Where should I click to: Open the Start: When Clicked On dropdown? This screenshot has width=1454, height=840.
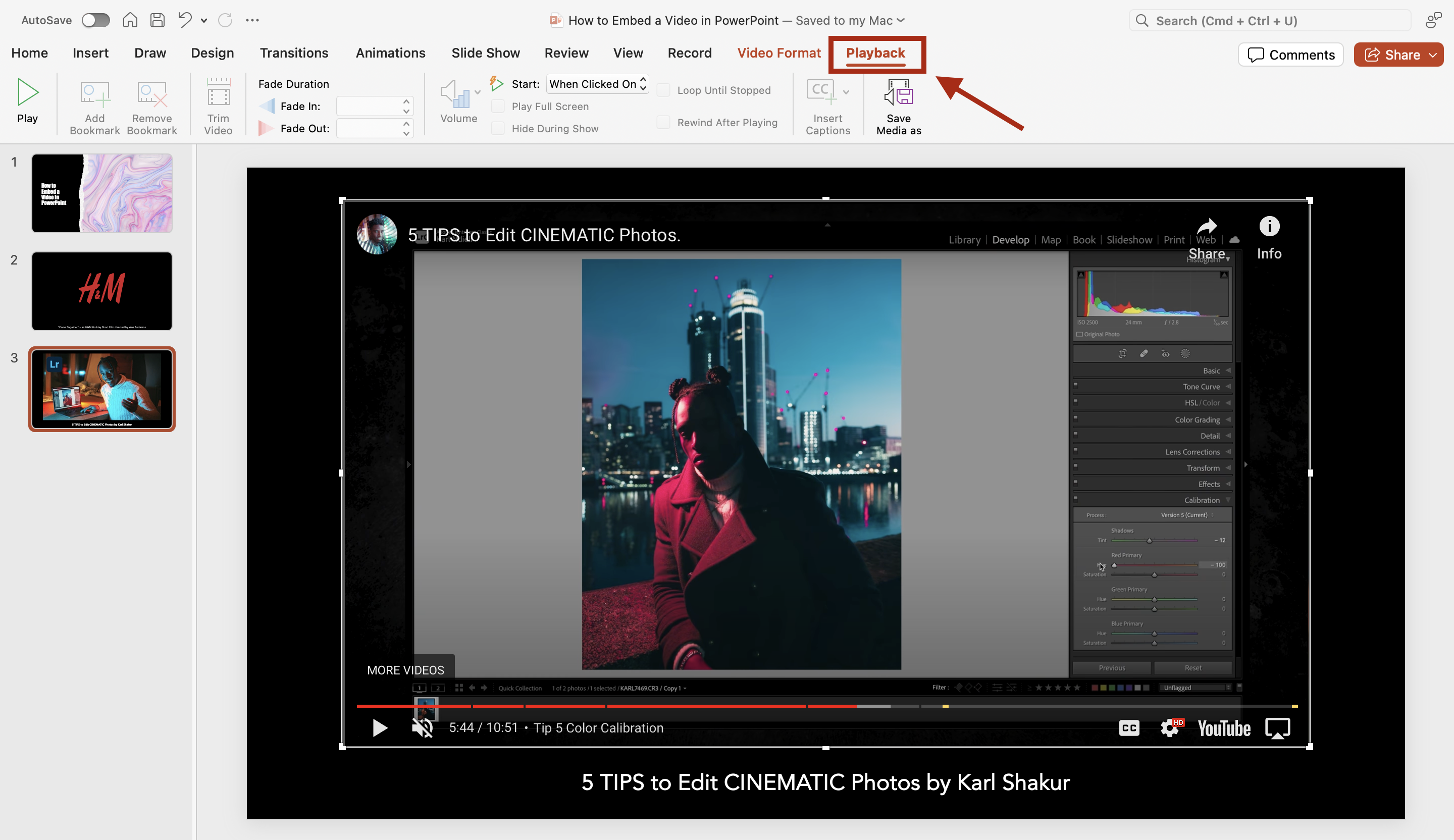597,84
